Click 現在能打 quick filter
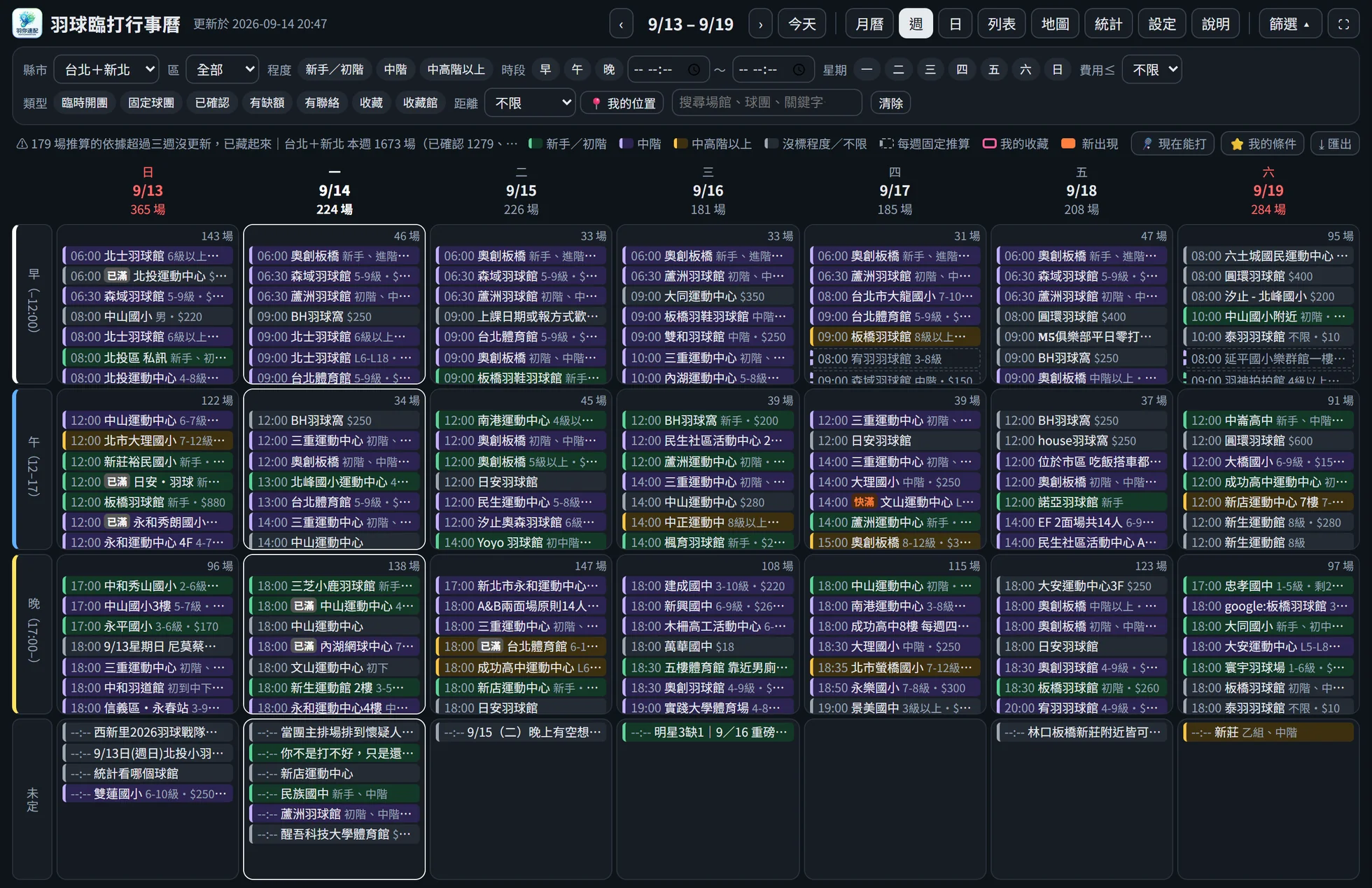Screen dimensions: 1372x888 [x=1173, y=144]
